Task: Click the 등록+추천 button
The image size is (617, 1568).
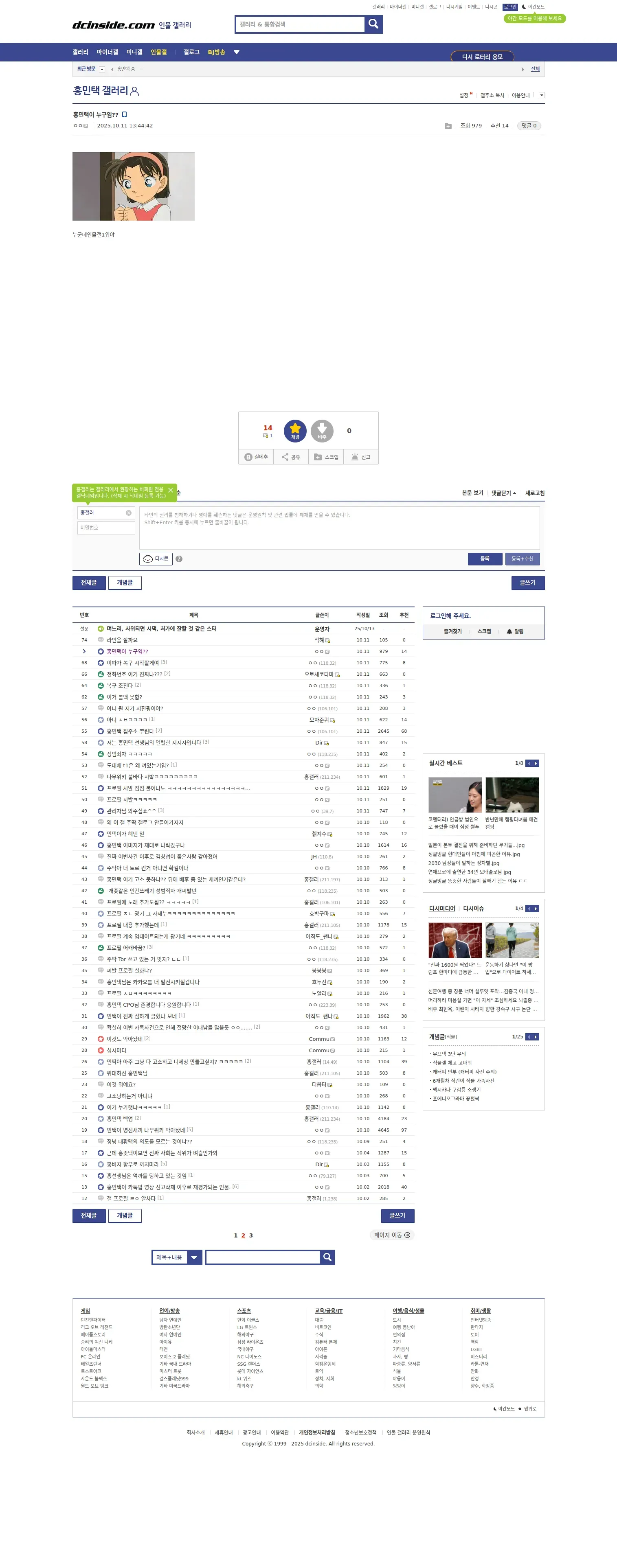Action: tap(522, 559)
